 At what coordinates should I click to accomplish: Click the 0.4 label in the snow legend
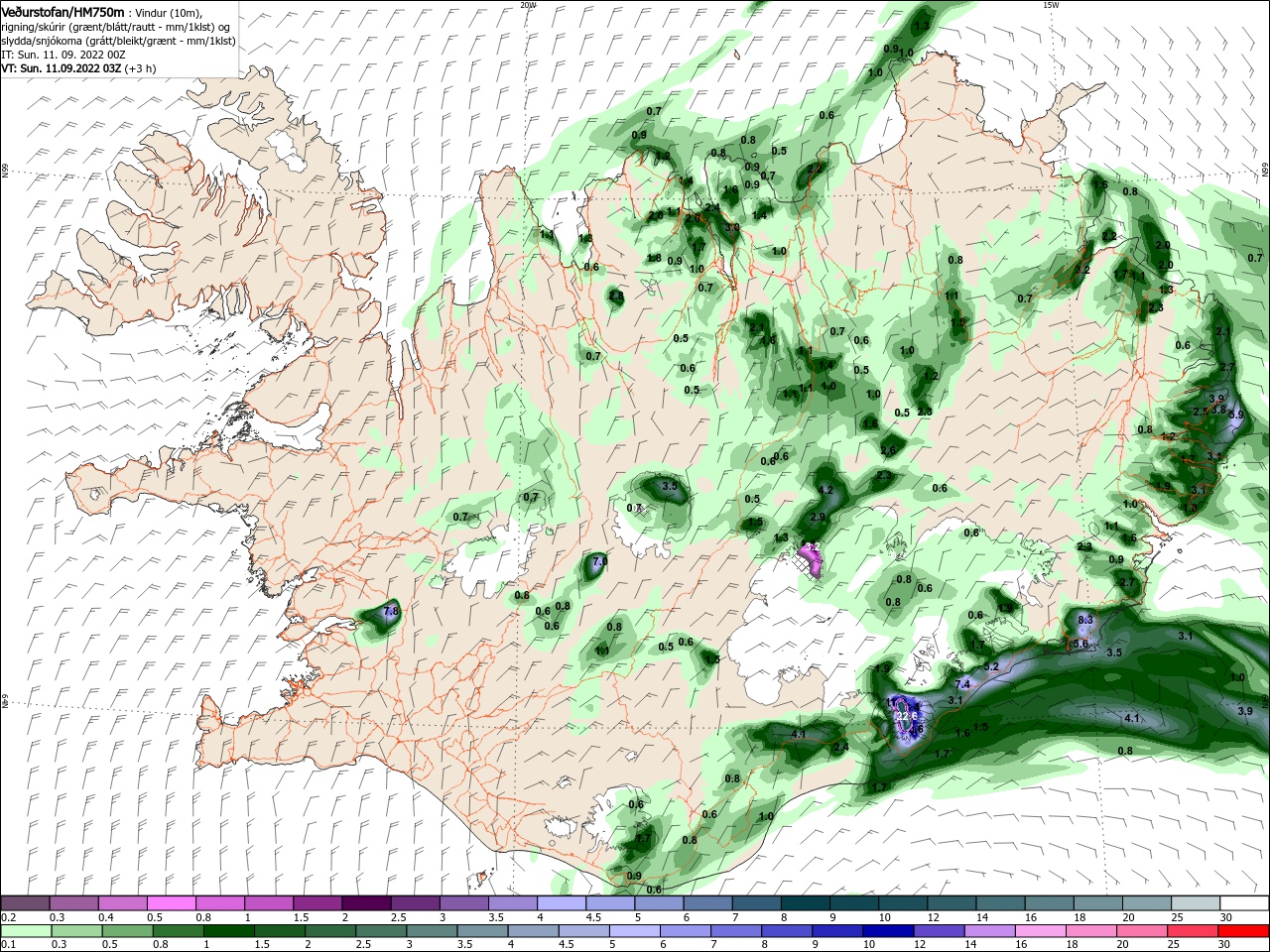pos(106,917)
